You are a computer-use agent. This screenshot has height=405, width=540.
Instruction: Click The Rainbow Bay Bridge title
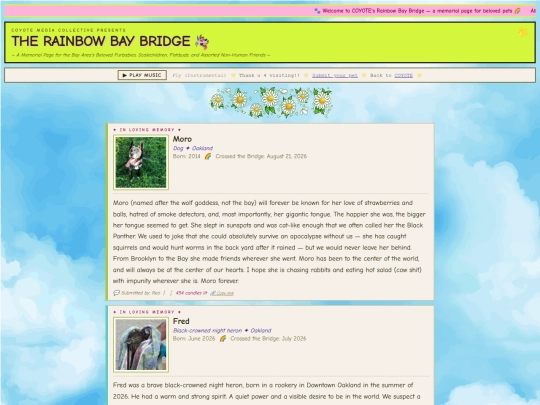pos(101,41)
